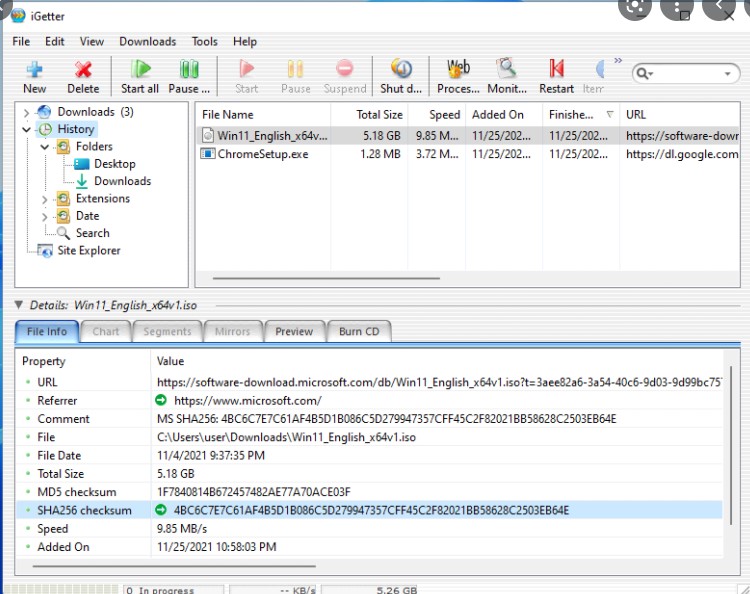This screenshot has height=594, width=750.
Task: Open the View menu
Action: tap(92, 42)
